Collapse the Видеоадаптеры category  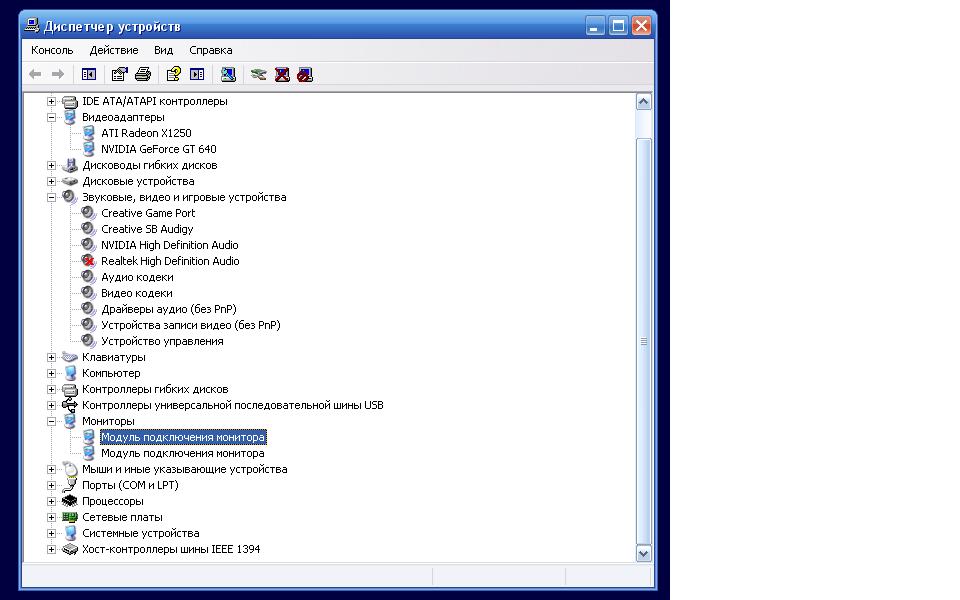(x=51, y=118)
